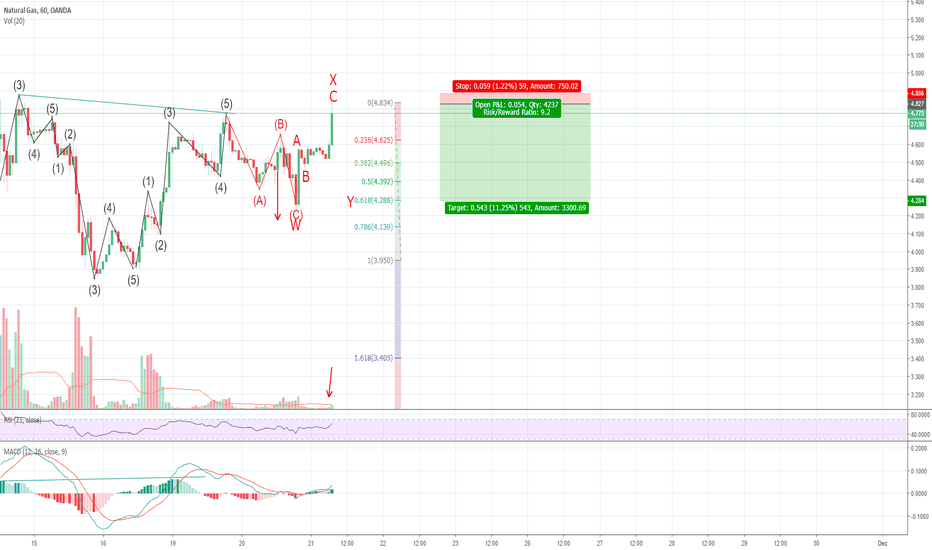
Task: Click the 20 date on the time axis
Action: tap(242, 543)
